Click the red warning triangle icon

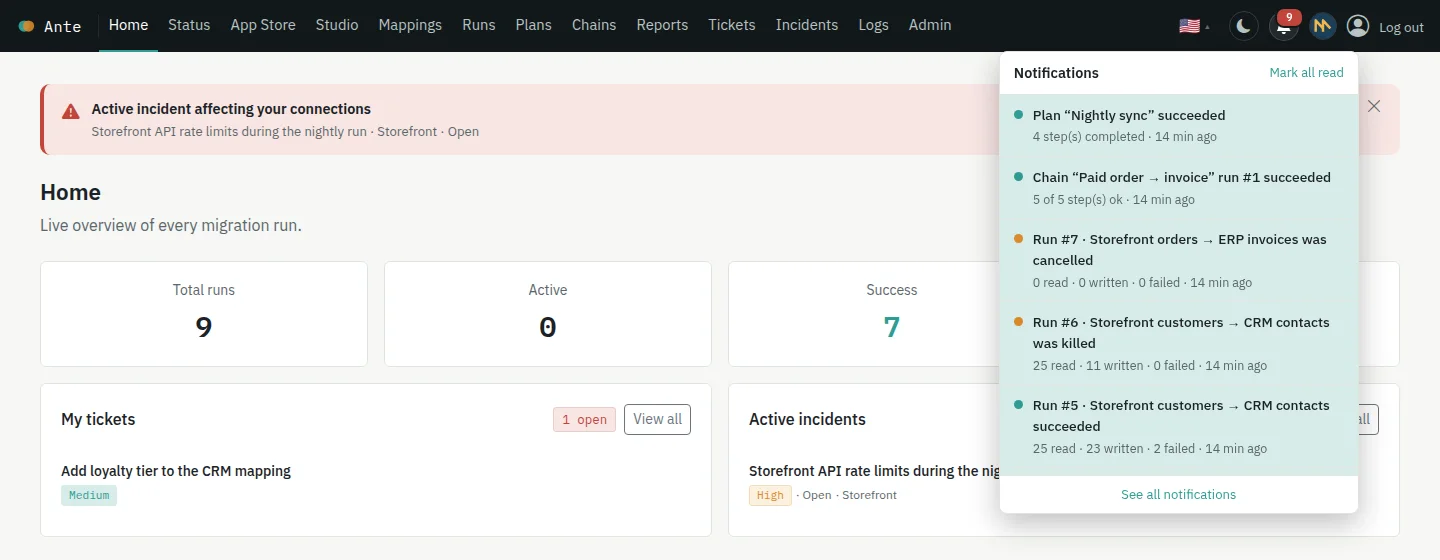point(70,111)
